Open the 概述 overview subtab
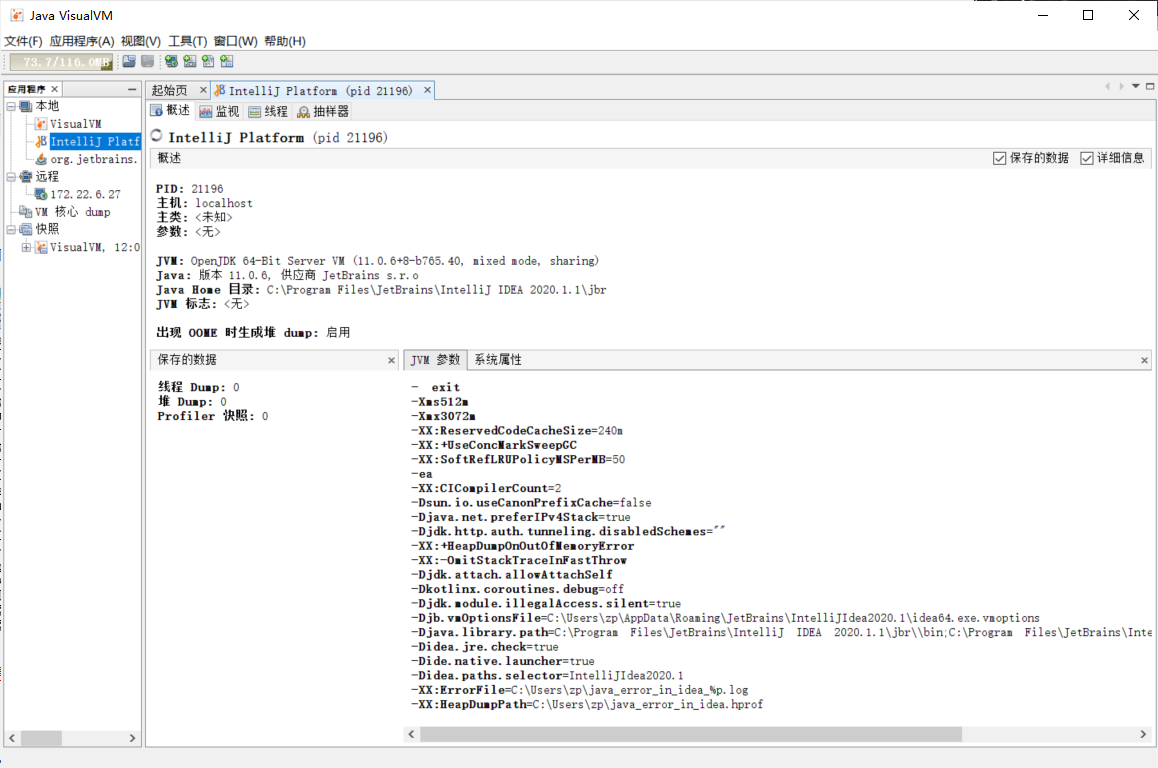This screenshot has height=768, width=1158. [x=171, y=111]
